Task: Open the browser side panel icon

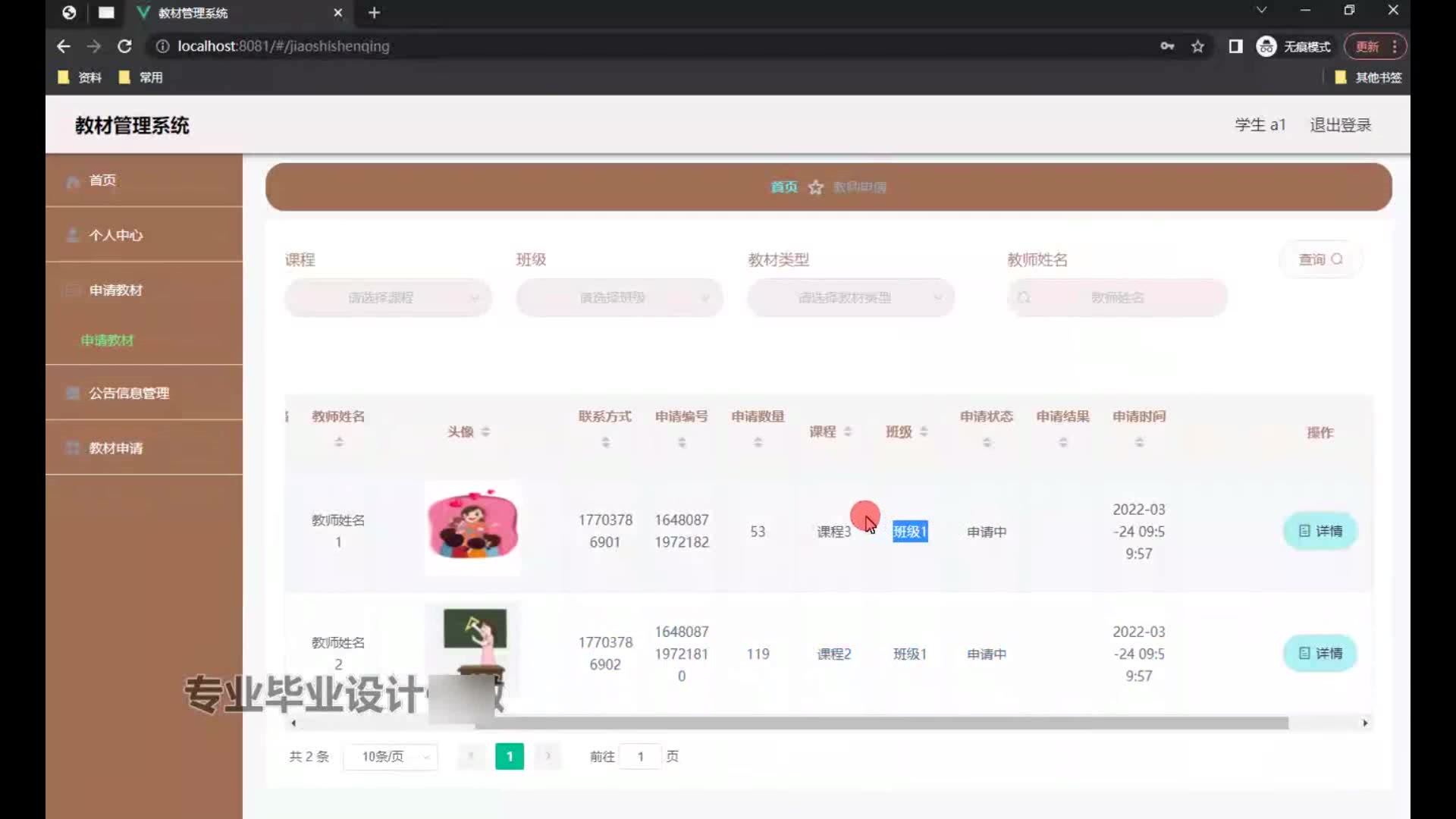Action: click(1235, 46)
